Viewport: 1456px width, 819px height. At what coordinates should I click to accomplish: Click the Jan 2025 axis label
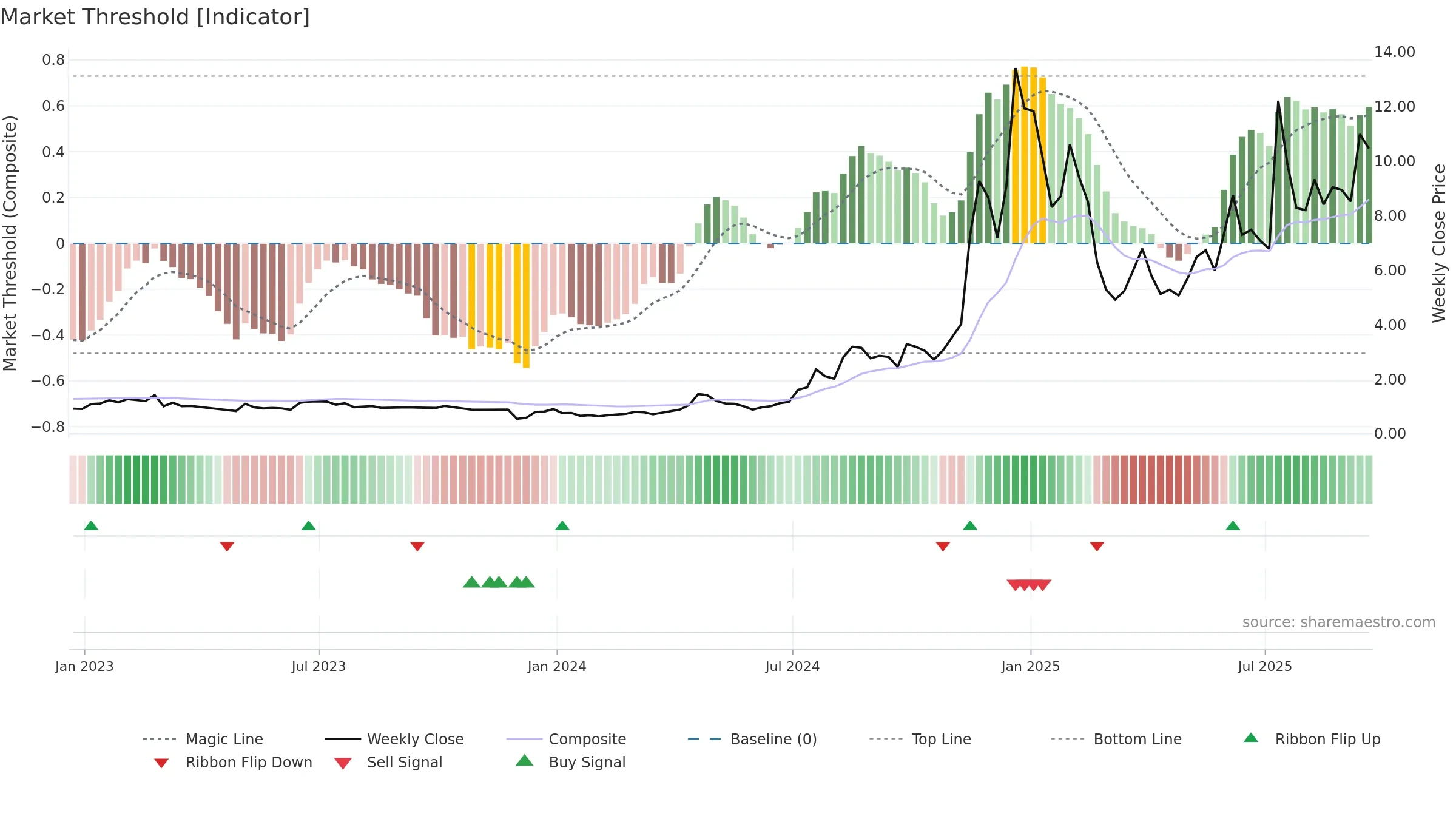(x=1031, y=666)
